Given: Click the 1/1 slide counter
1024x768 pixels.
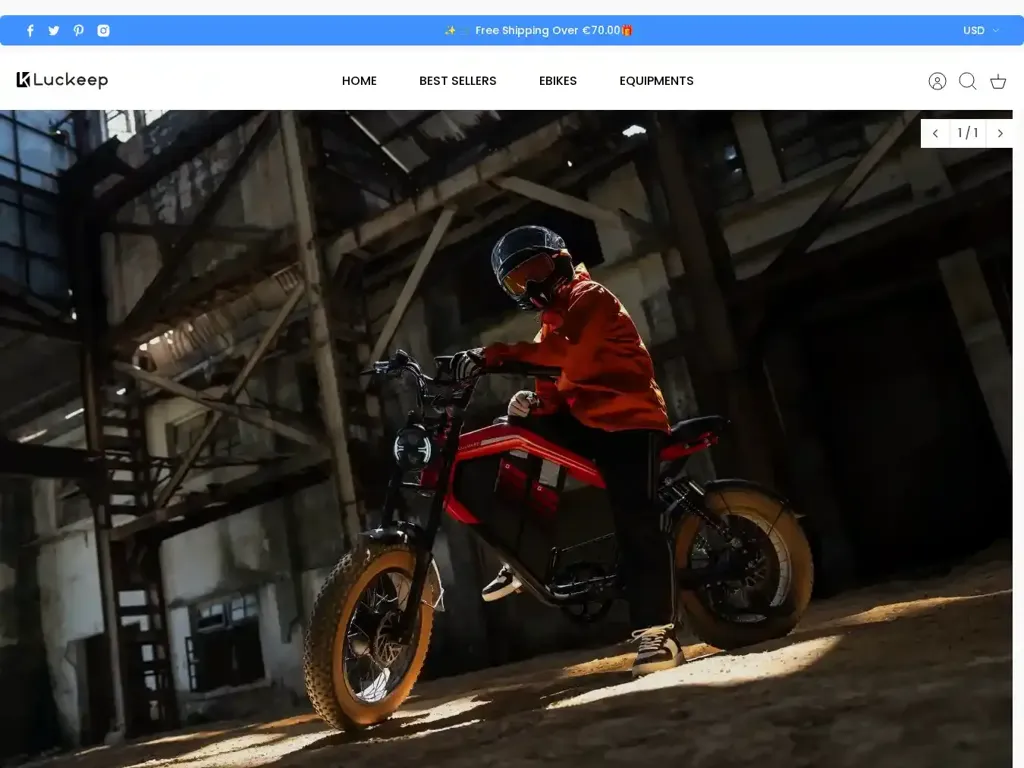Looking at the screenshot, I should tap(967, 133).
